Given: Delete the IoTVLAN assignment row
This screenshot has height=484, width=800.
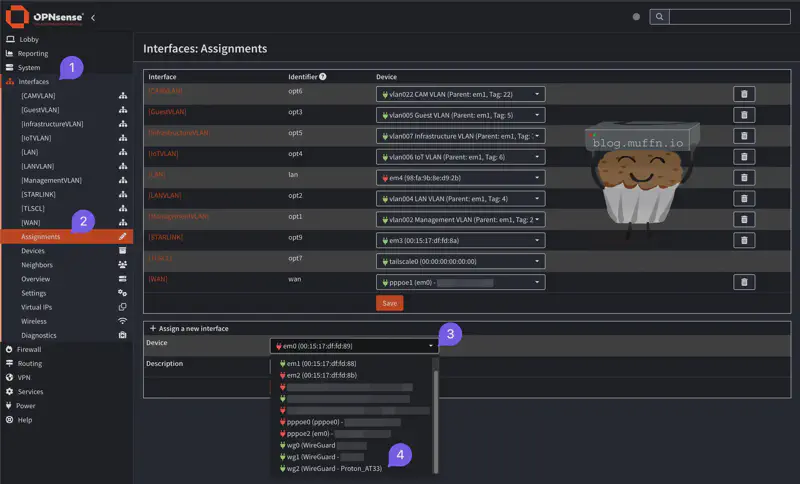Looking at the screenshot, I should 744,156.
